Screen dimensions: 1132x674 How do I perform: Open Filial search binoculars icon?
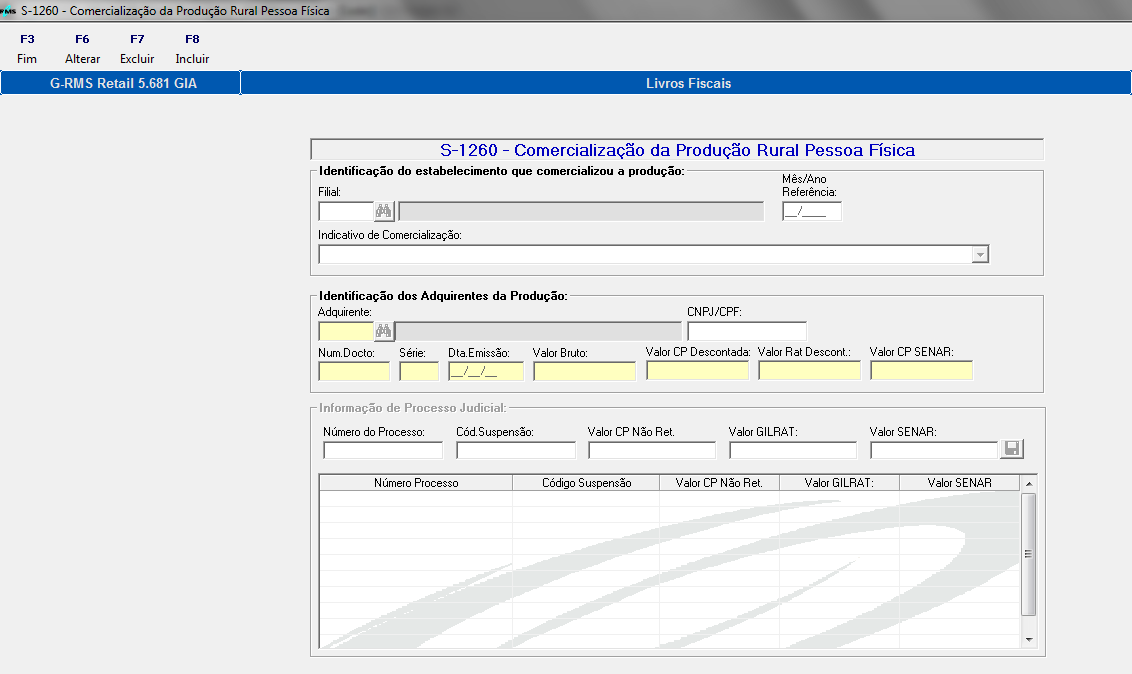click(x=383, y=211)
